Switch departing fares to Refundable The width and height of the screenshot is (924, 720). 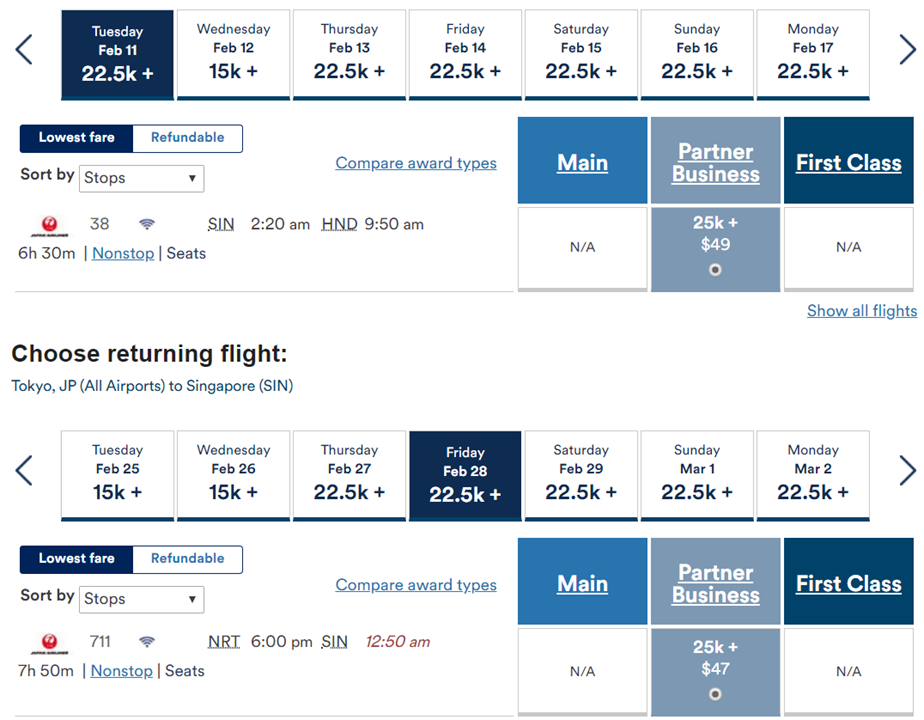point(187,138)
